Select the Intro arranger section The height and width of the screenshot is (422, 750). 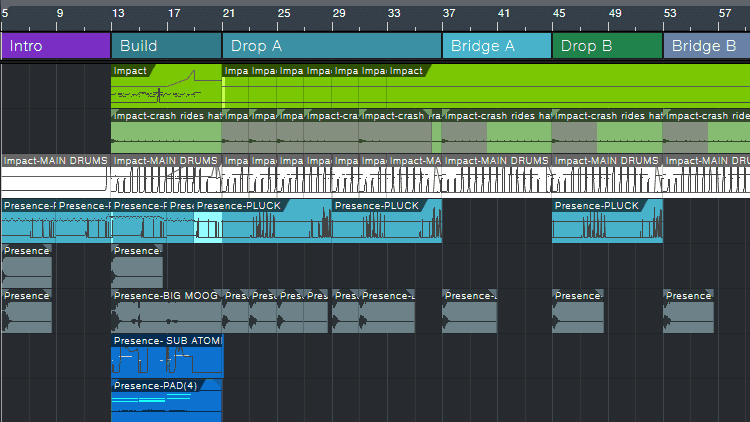click(x=56, y=46)
